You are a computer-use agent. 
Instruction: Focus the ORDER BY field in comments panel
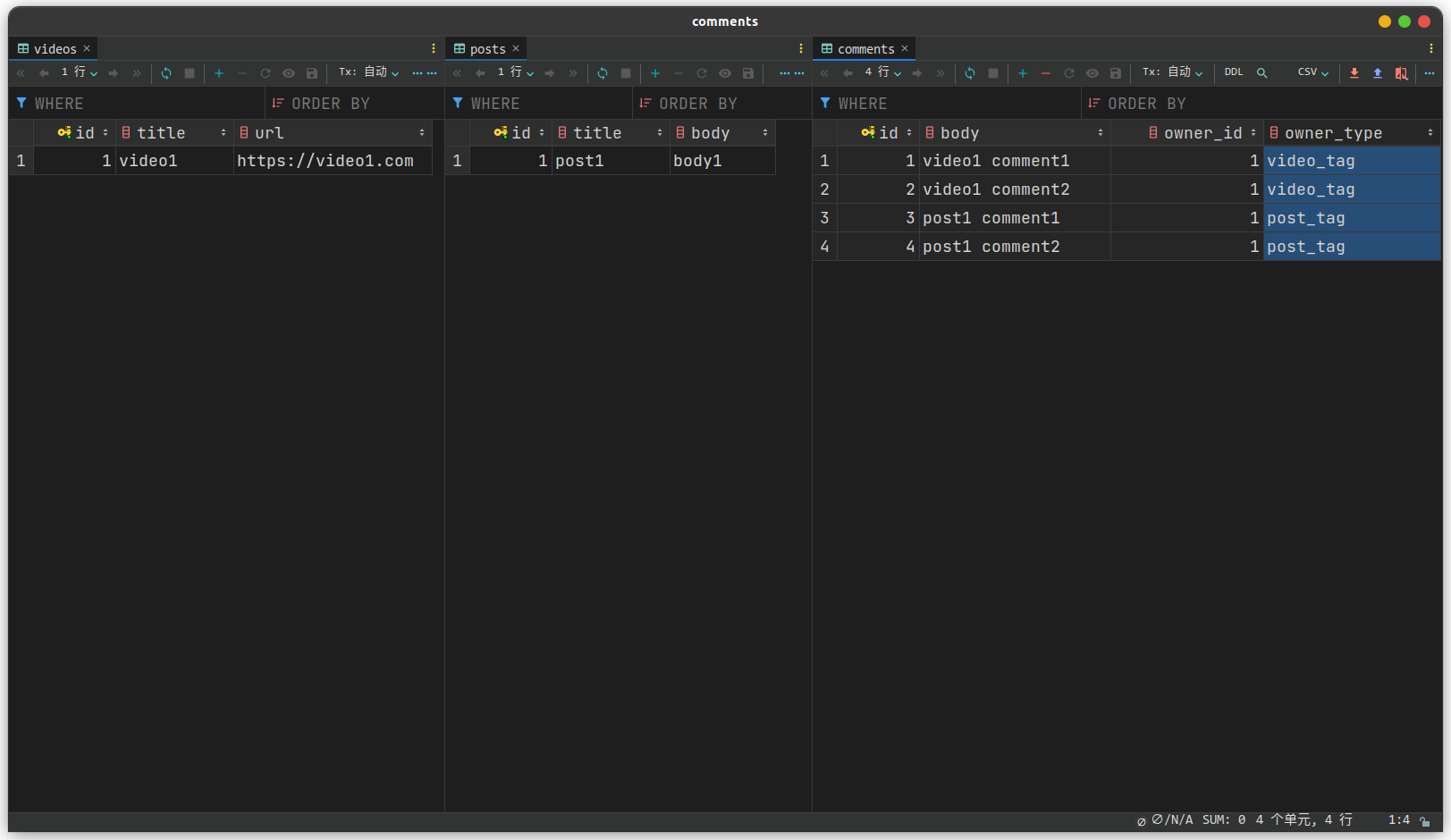point(1261,104)
